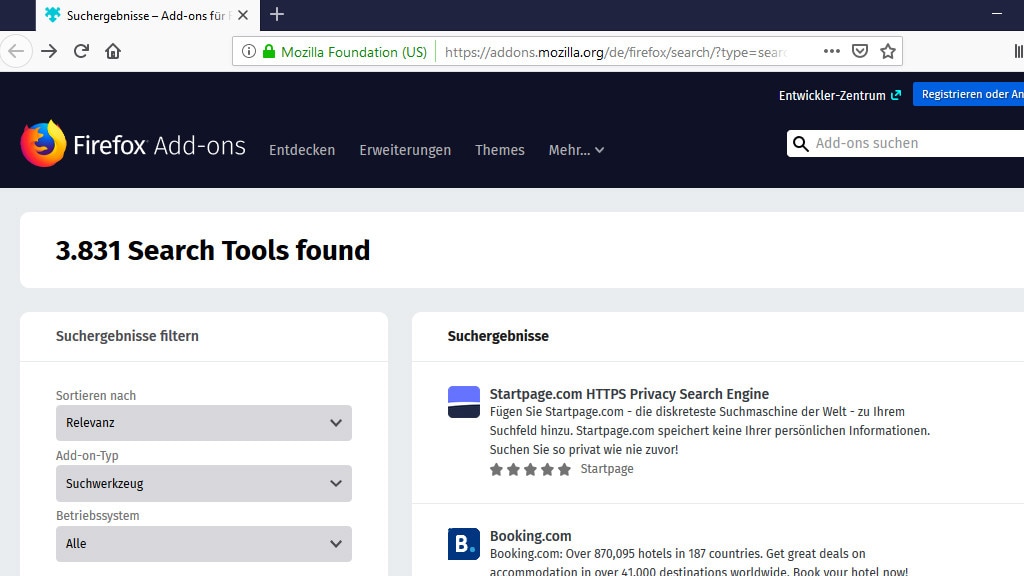Click the magnifier search icon
Screen dimensions: 1024x576
801,144
